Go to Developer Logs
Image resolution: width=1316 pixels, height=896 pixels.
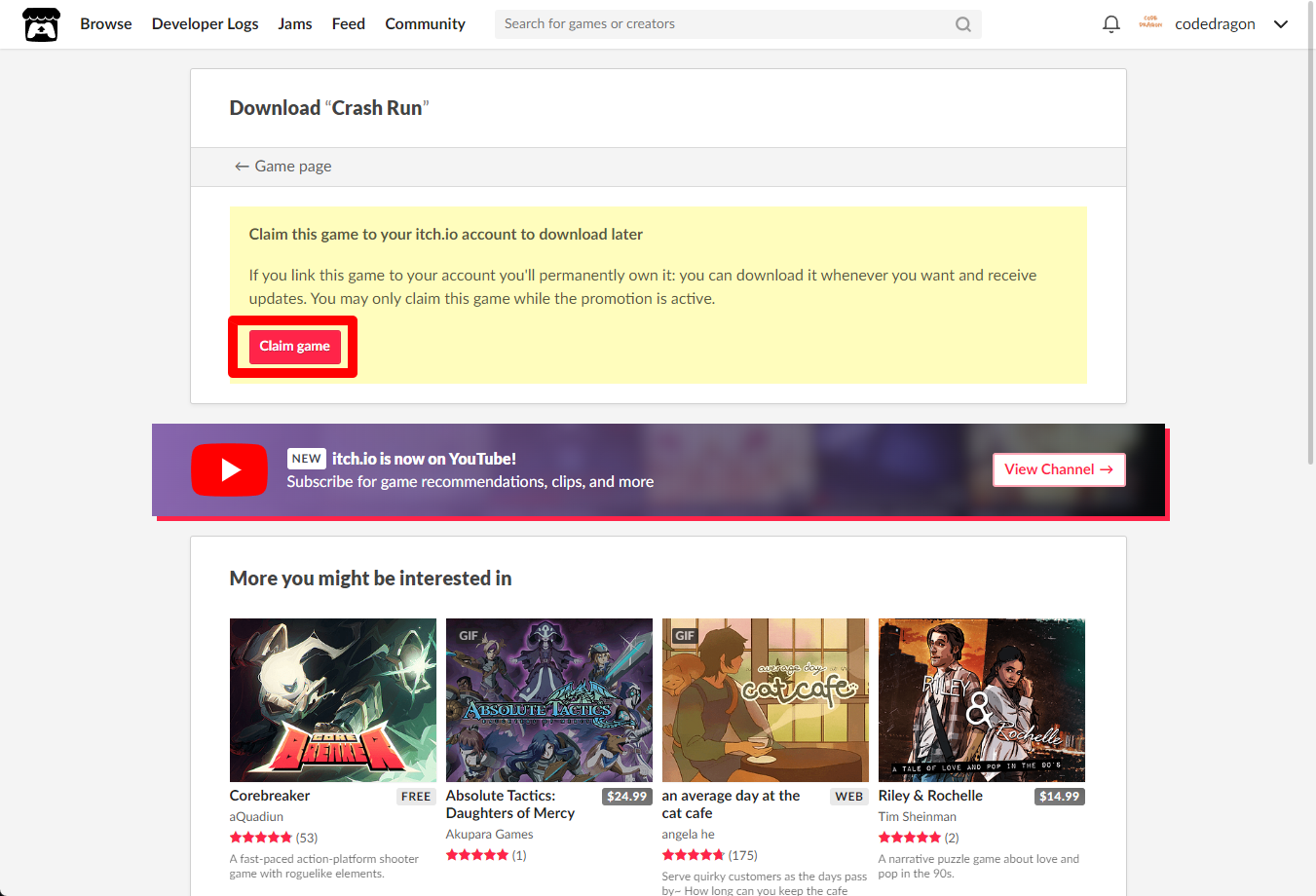(x=205, y=24)
